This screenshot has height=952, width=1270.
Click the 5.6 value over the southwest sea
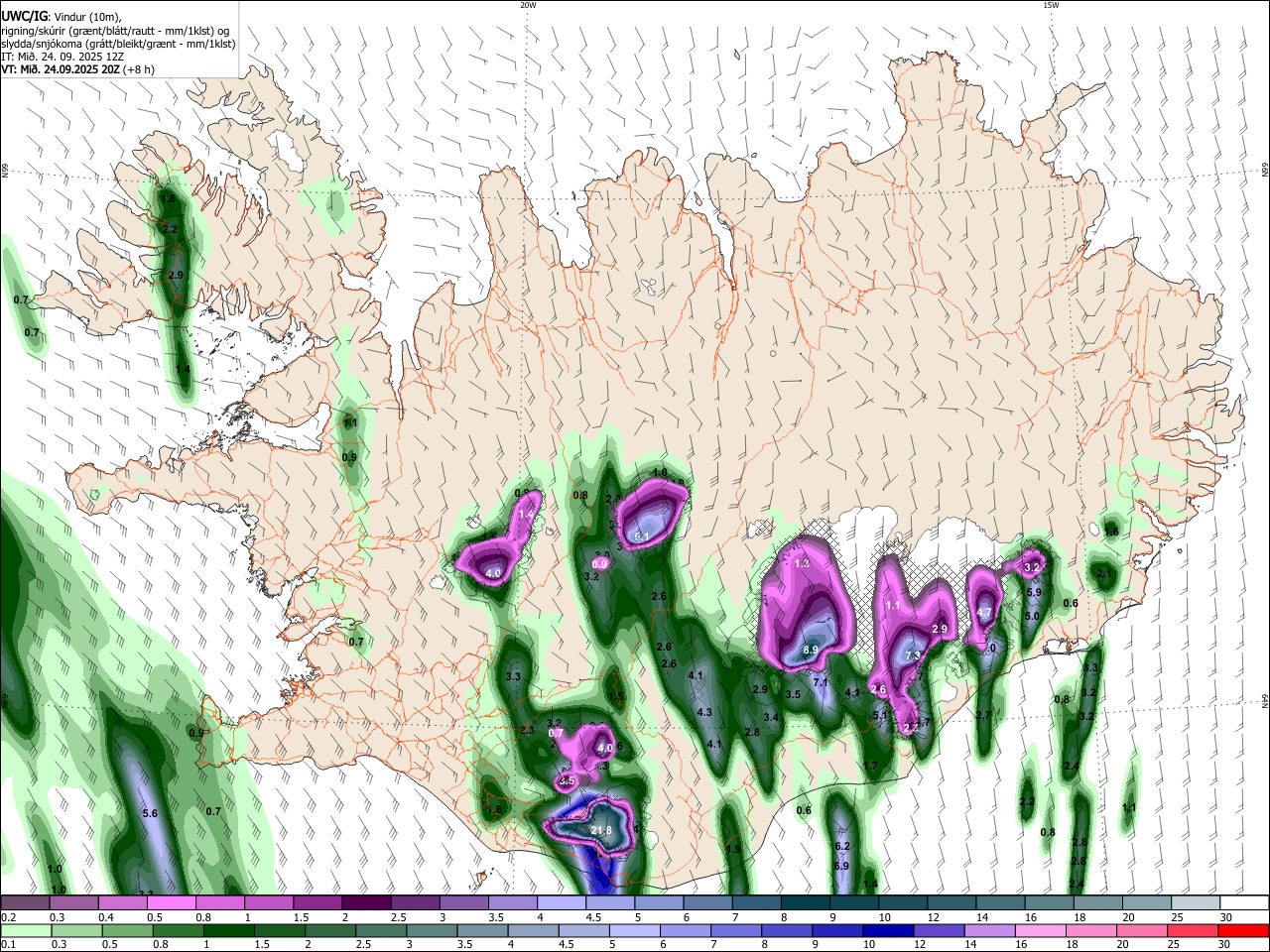151,813
